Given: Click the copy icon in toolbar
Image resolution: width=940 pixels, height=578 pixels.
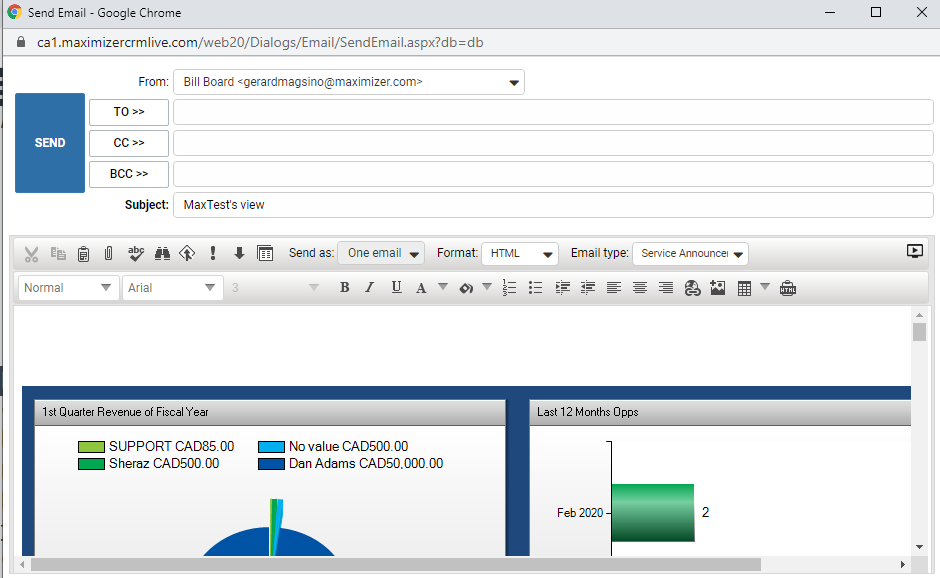Looking at the screenshot, I should [x=58, y=253].
